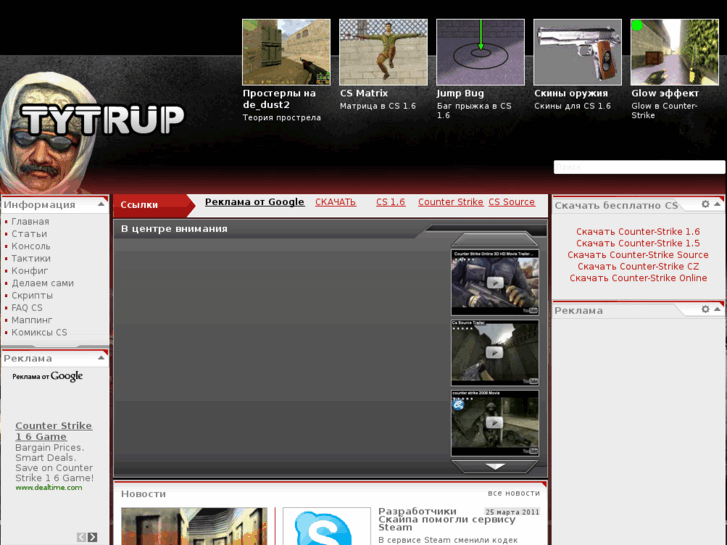Click the 25 марта 2011 date label
This screenshot has height=545, width=727.
pos(512,512)
